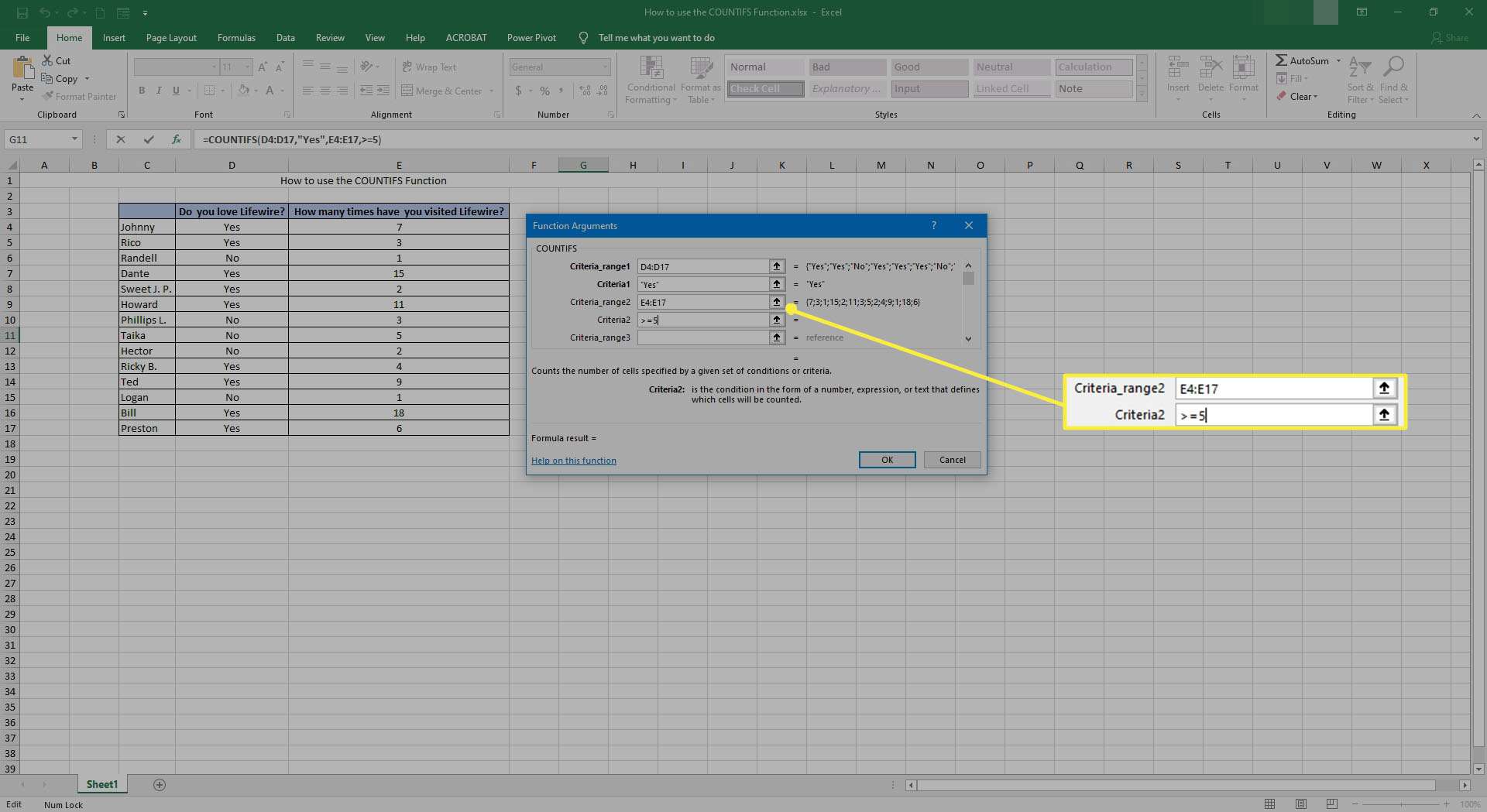Toggle bold formatting
The height and width of the screenshot is (812, 1487).
click(x=142, y=91)
